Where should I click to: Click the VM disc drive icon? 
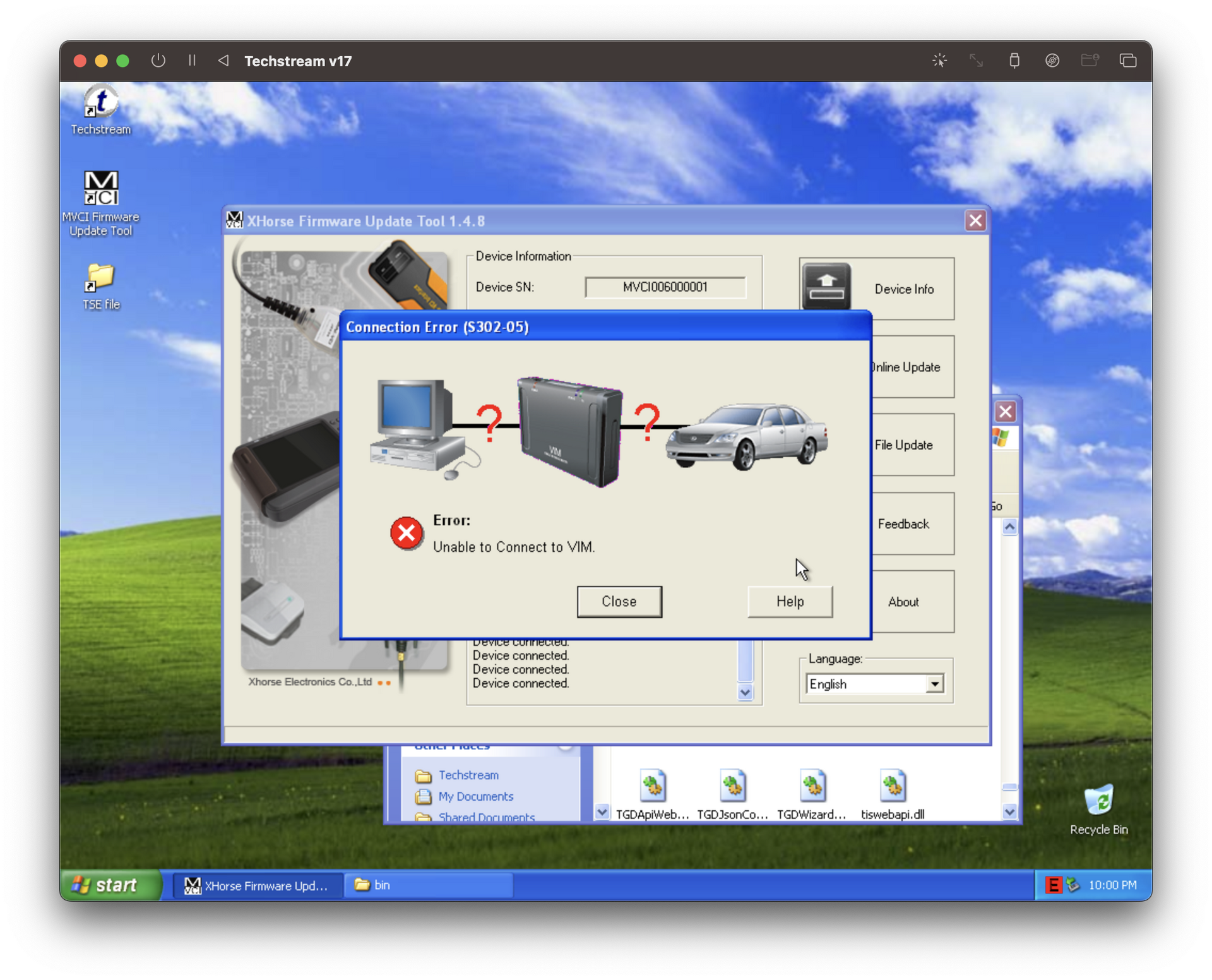point(1052,61)
